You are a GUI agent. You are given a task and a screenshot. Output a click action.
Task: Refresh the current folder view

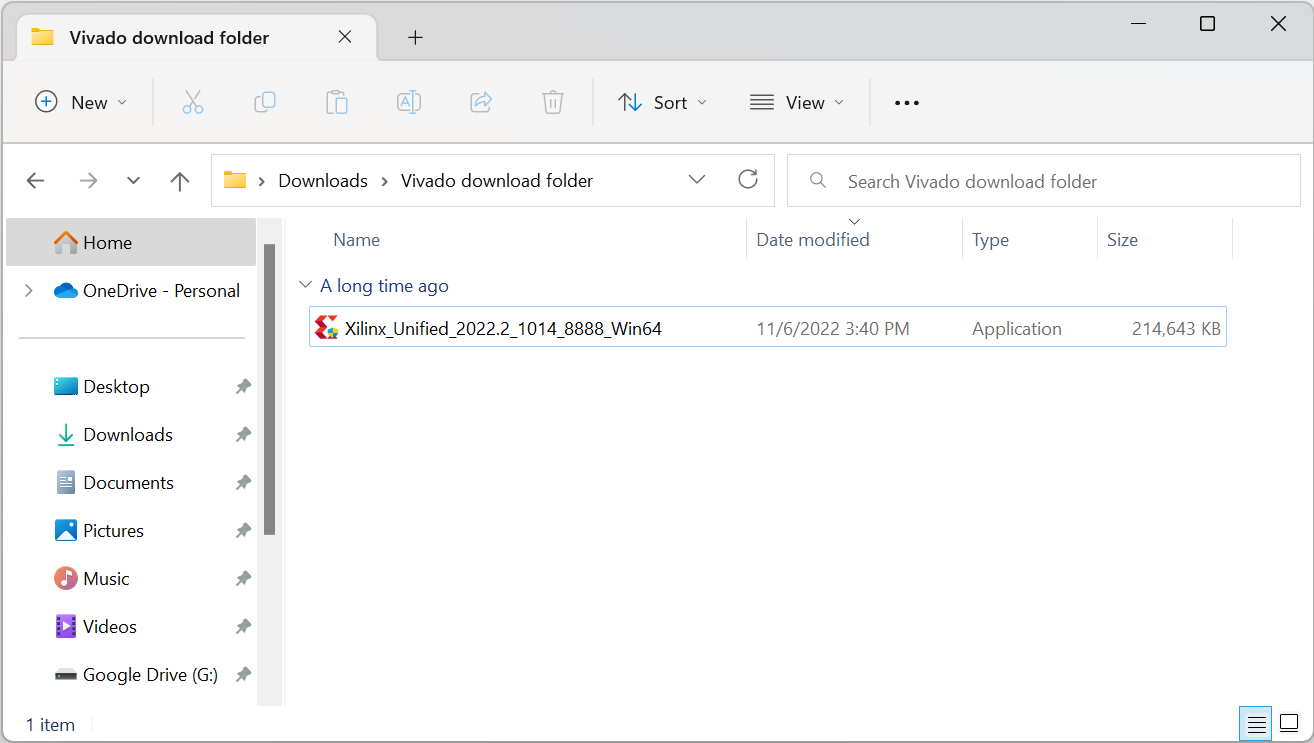point(747,180)
